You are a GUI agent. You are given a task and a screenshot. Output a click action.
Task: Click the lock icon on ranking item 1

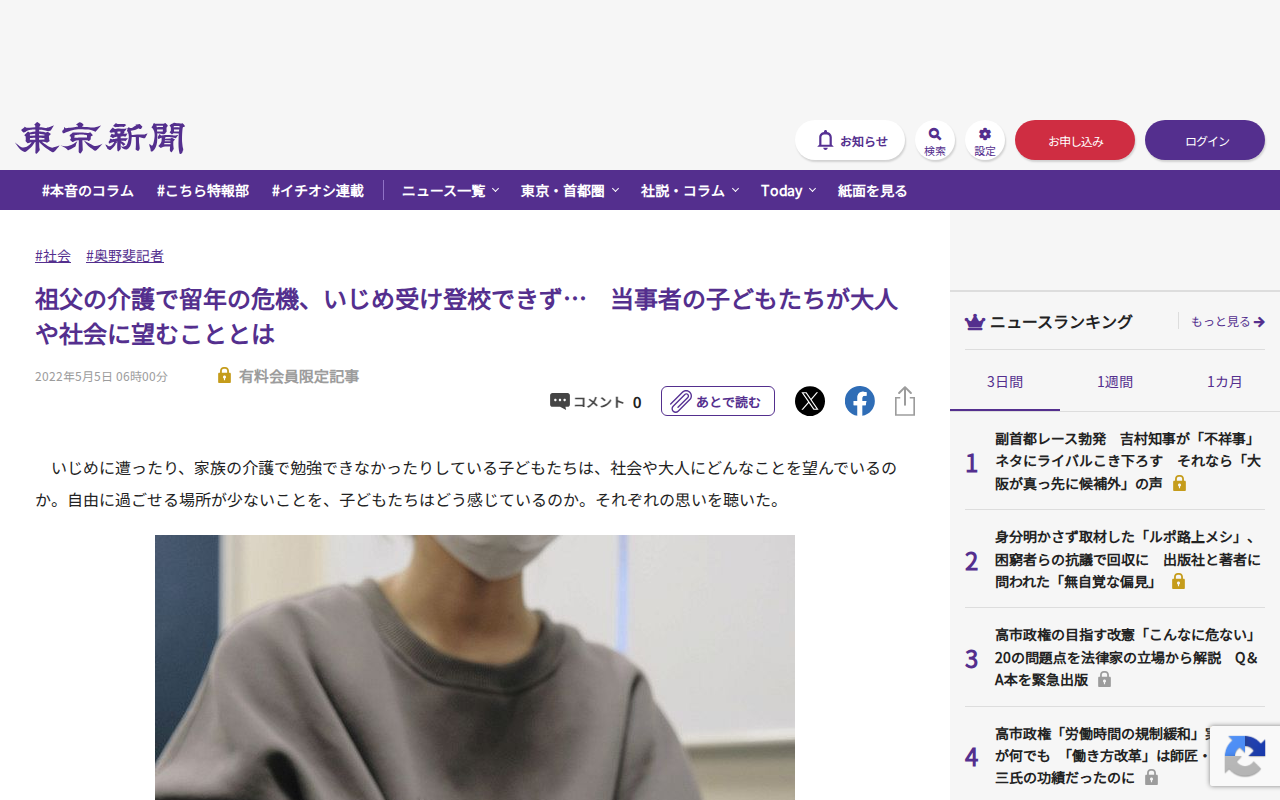[x=1179, y=484]
